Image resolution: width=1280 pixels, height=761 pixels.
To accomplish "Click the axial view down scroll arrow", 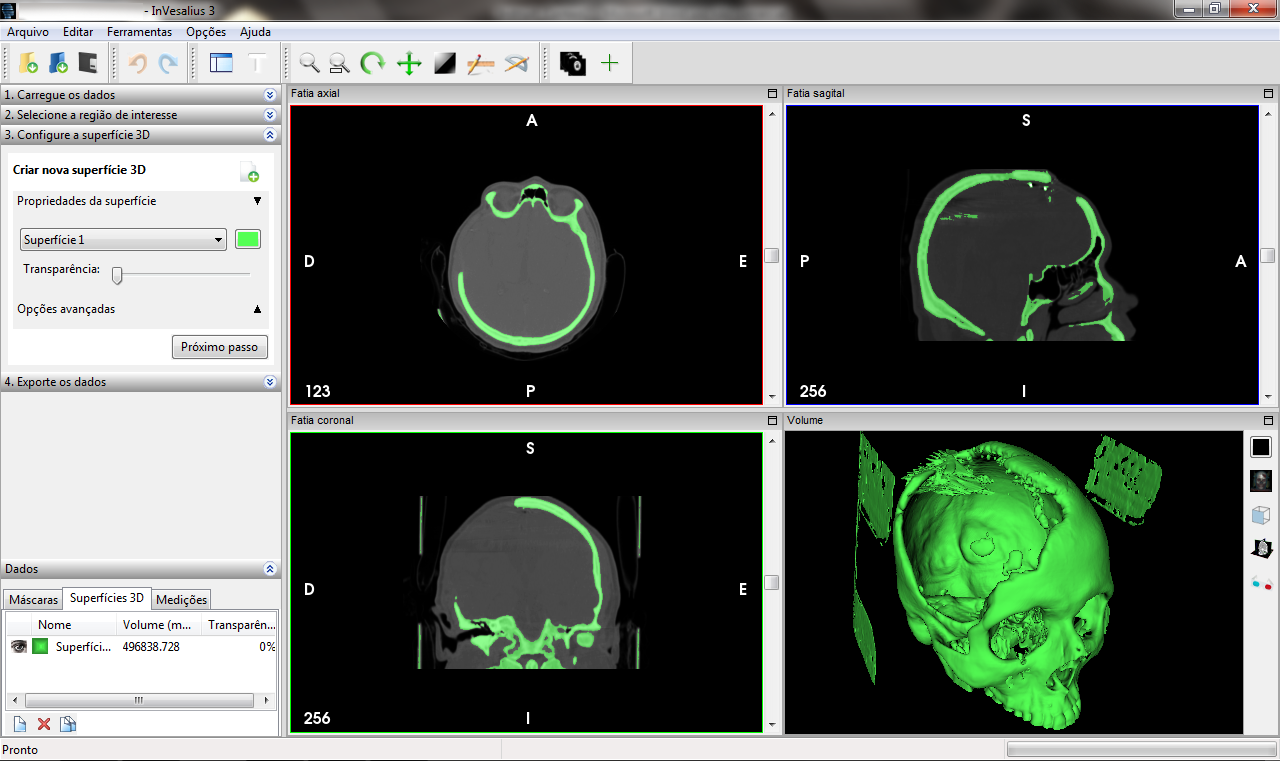I will [771, 396].
